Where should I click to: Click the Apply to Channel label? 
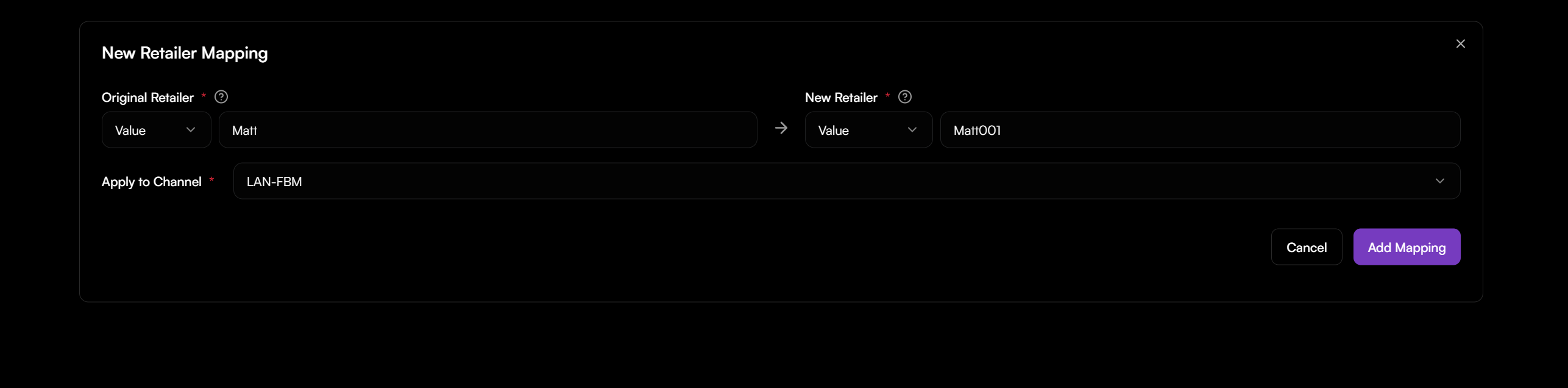pos(152,182)
